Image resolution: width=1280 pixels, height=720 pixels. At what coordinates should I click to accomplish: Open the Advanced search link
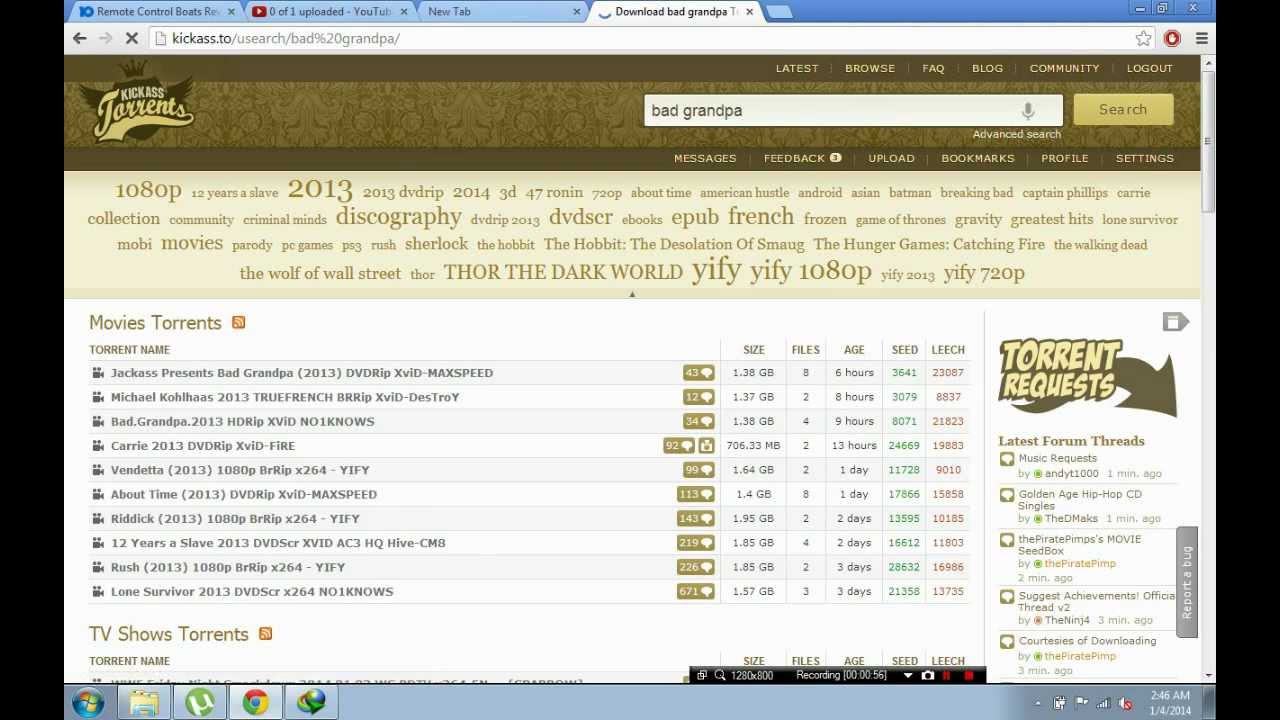tap(1017, 134)
